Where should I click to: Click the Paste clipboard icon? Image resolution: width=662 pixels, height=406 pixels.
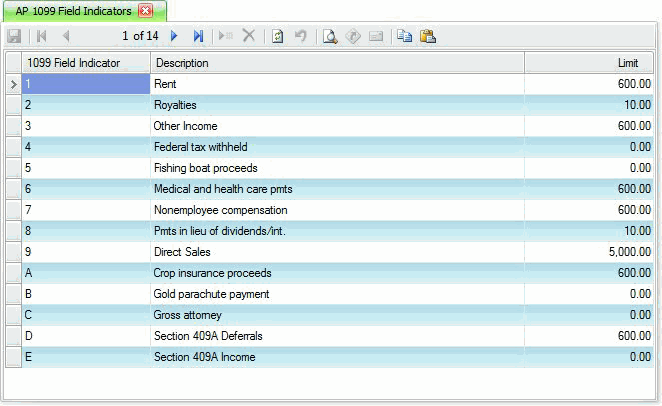428,36
